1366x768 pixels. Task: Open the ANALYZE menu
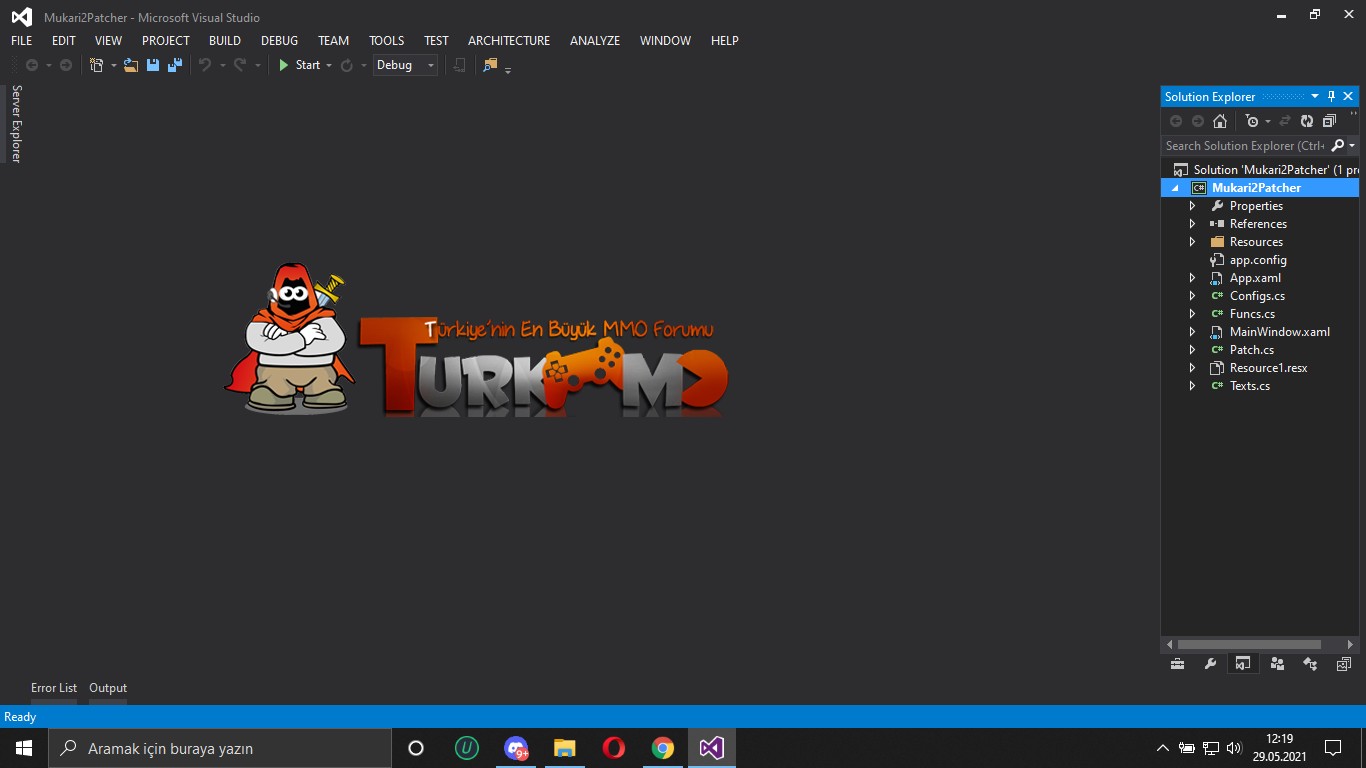[595, 41]
